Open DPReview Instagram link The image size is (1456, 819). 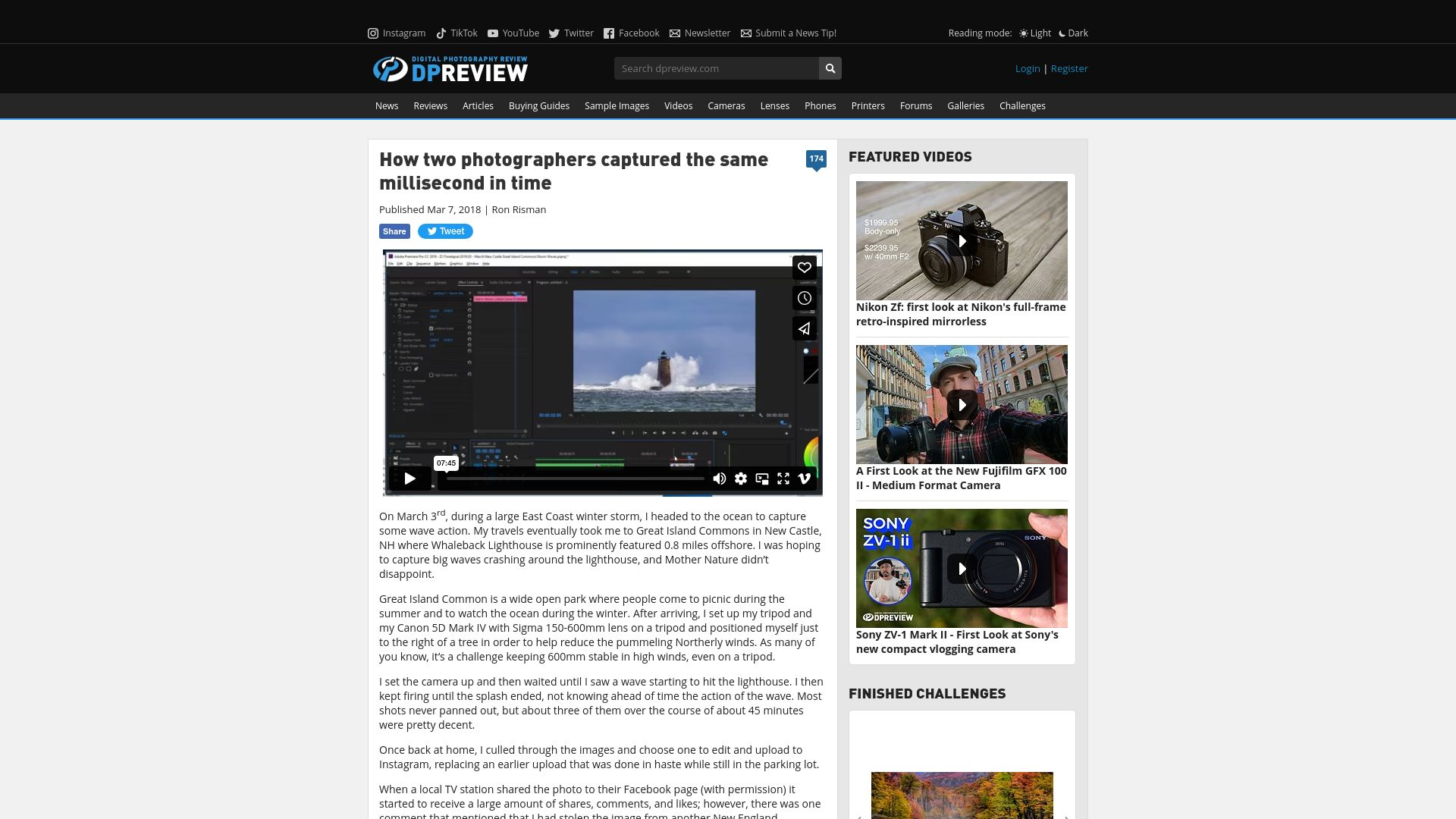397,33
